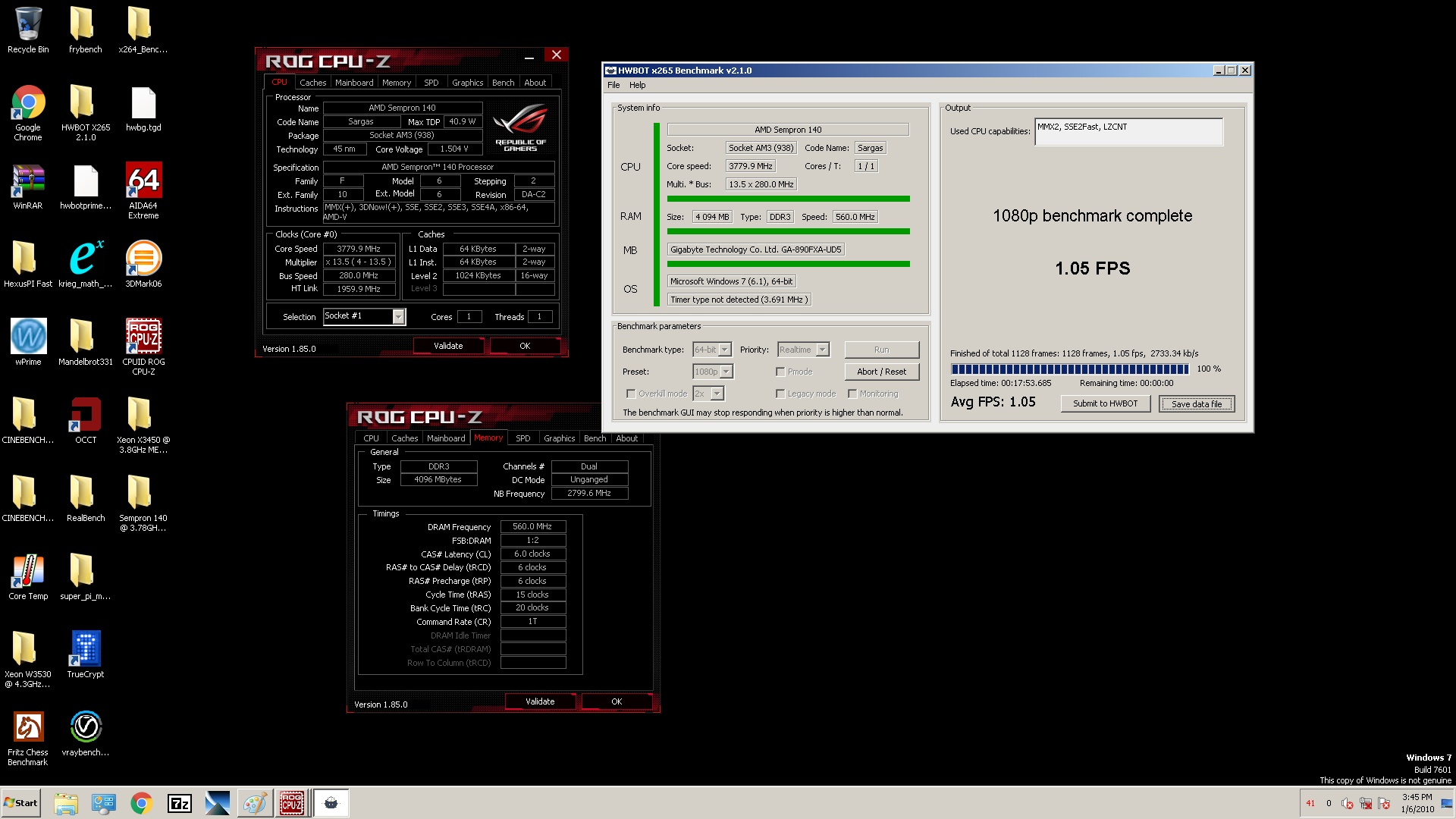The height and width of the screenshot is (819, 1456).
Task: Open CPUID ROG CPU-Z desktop shortcut
Action: coord(143,347)
